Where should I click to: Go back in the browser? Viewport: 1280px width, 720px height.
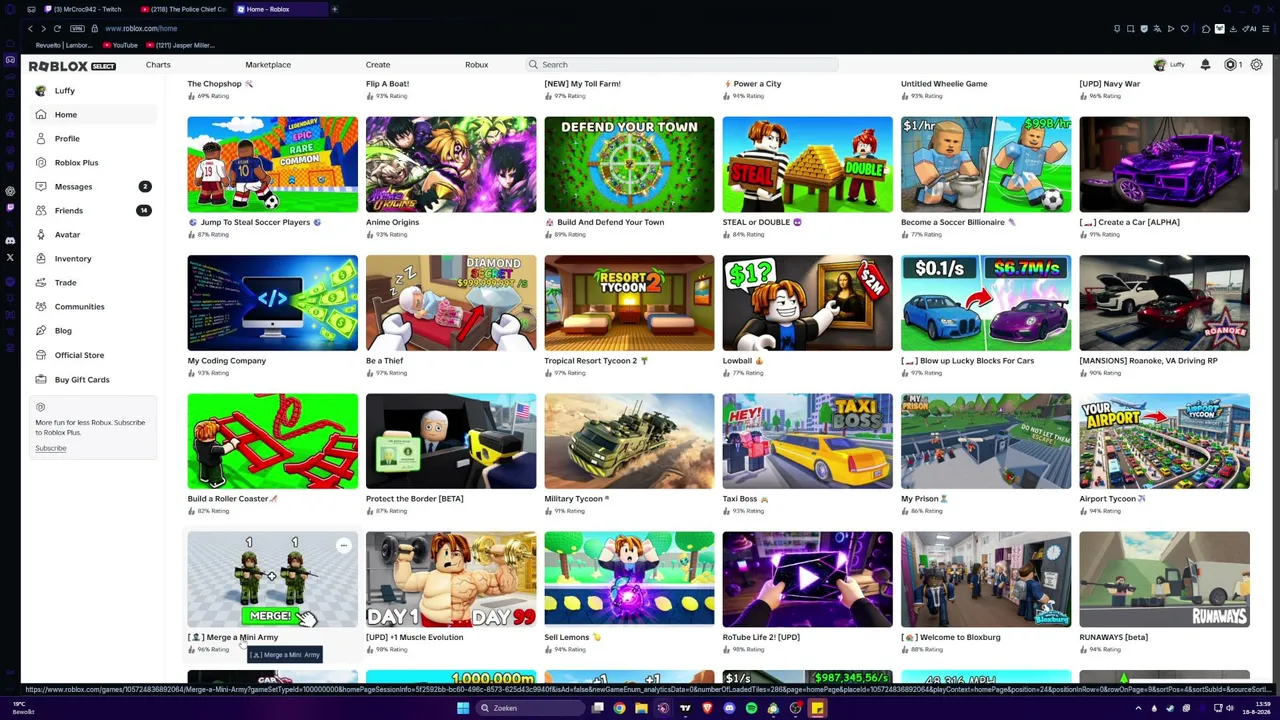click(31, 28)
